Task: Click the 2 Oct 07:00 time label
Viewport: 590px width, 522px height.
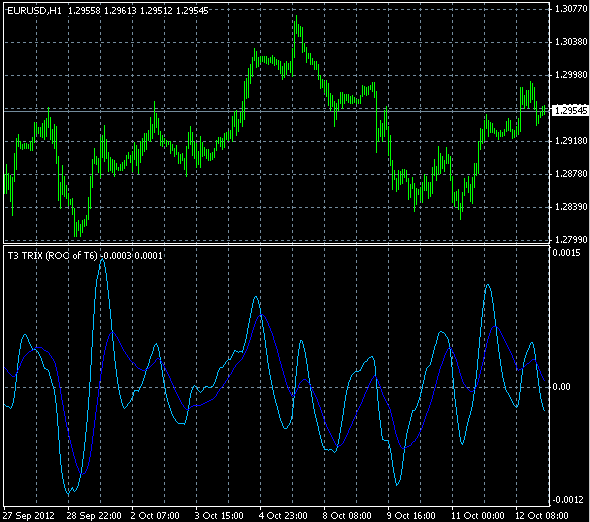Action: click(x=155, y=516)
